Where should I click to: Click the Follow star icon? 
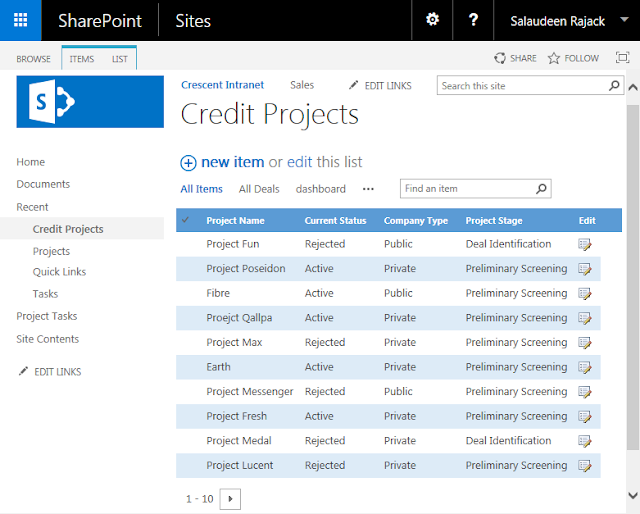553,58
